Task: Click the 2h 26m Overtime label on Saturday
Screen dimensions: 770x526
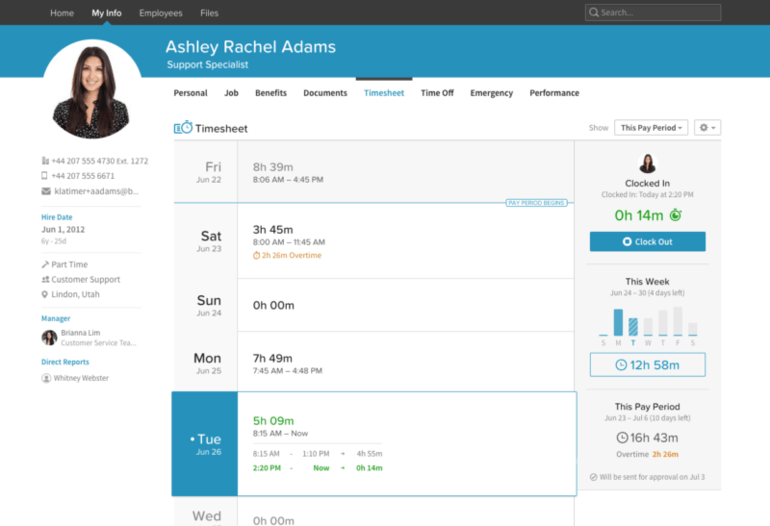Action: (x=291, y=255)
